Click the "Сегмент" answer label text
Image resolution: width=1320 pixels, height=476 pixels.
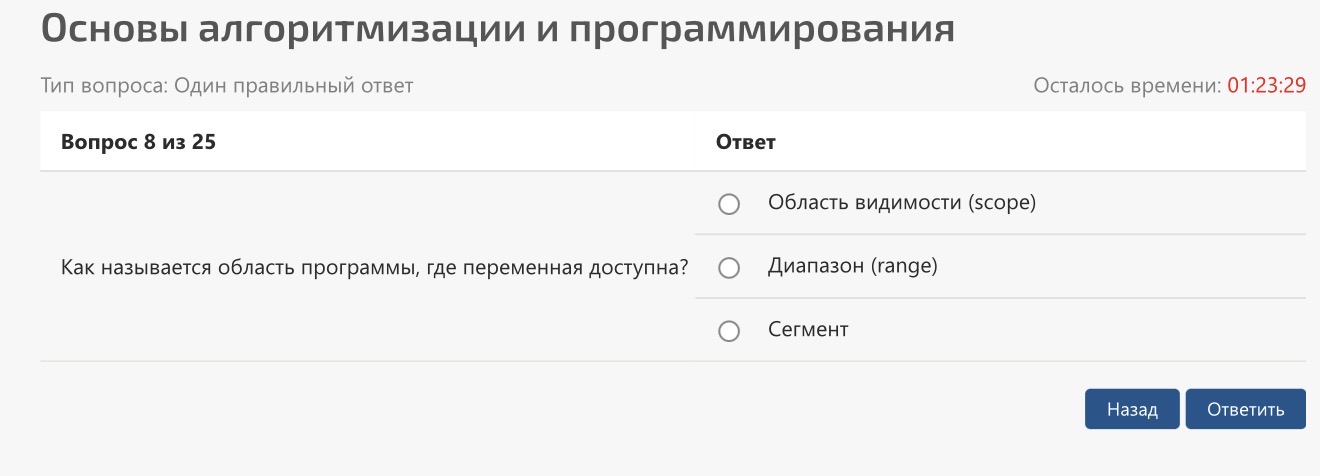(x=808, y=329)
